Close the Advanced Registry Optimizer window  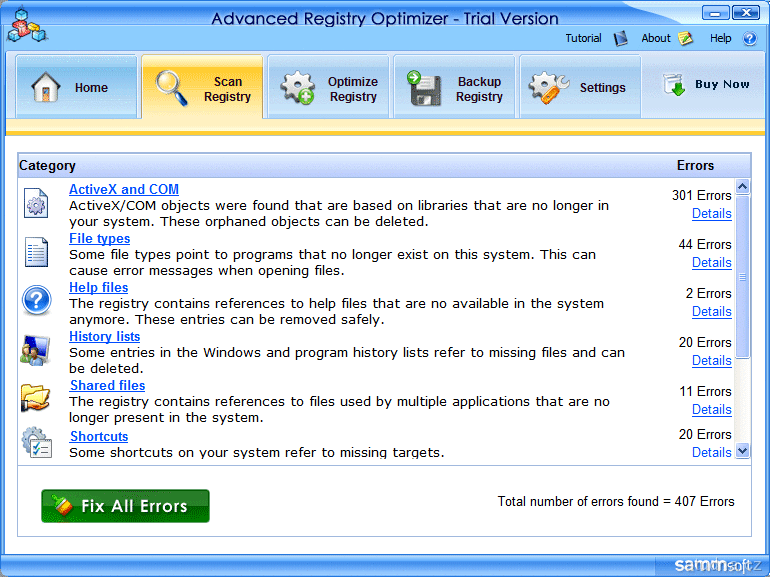coord(746,13)
